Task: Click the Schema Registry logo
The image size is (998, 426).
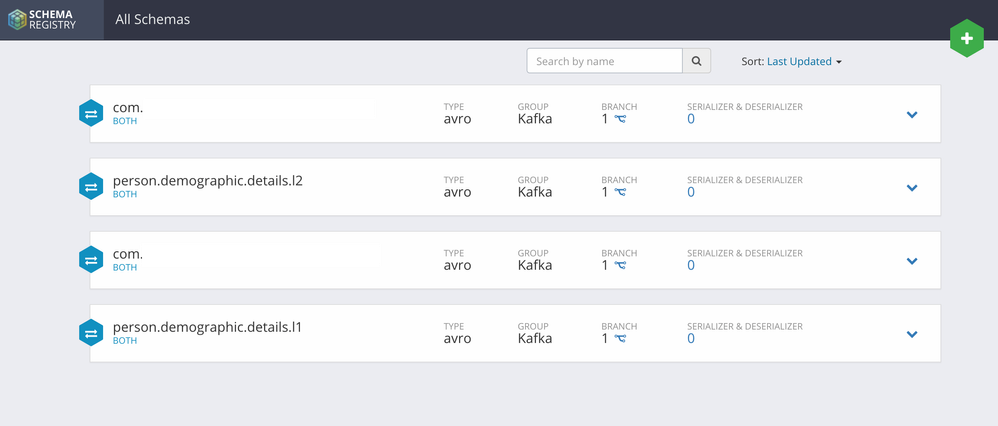Action: click(x=52, y=20)
